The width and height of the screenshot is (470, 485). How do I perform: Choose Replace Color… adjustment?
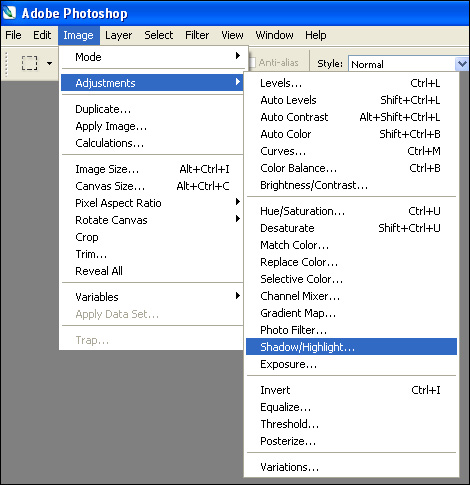pyautogui.click(x=351, y=262)
